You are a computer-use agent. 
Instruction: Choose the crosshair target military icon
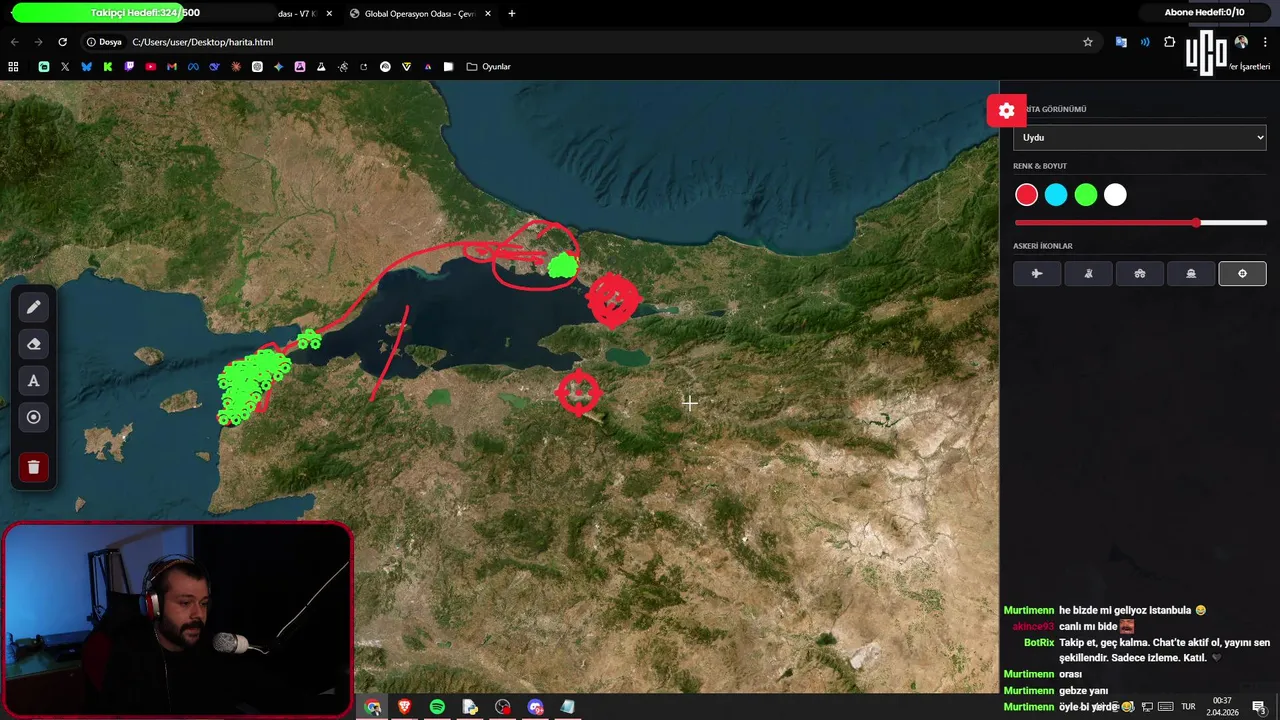(1242, 273)
